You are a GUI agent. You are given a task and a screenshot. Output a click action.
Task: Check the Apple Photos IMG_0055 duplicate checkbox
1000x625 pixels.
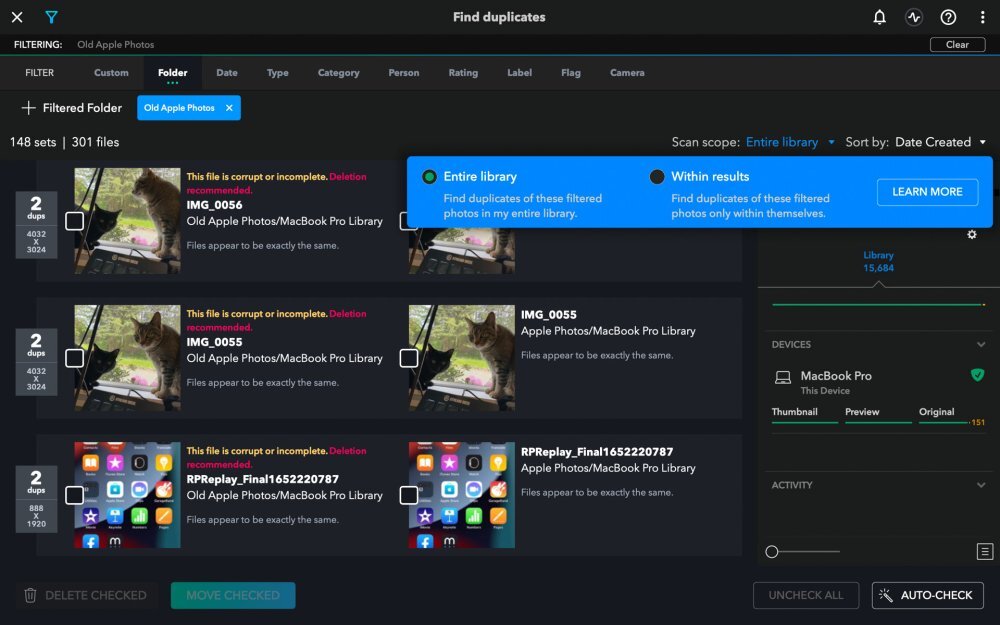pos(409,358)
